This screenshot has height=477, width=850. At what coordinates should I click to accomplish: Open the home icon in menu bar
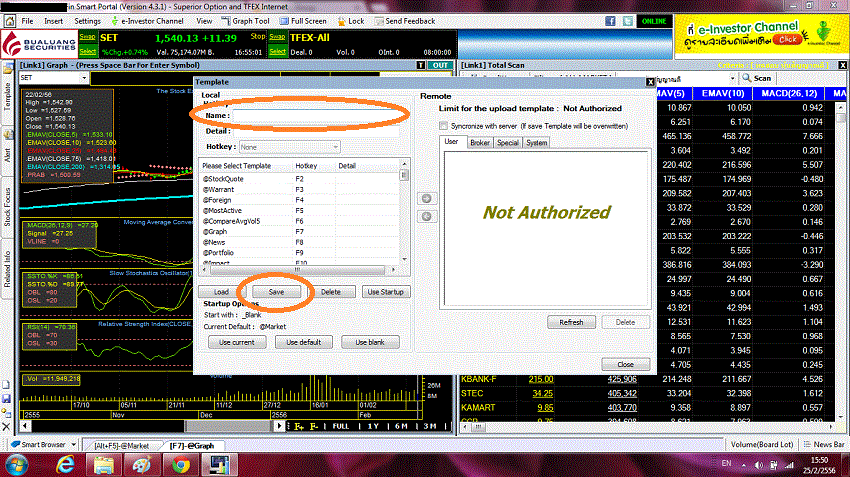click(x=10, y=21)
